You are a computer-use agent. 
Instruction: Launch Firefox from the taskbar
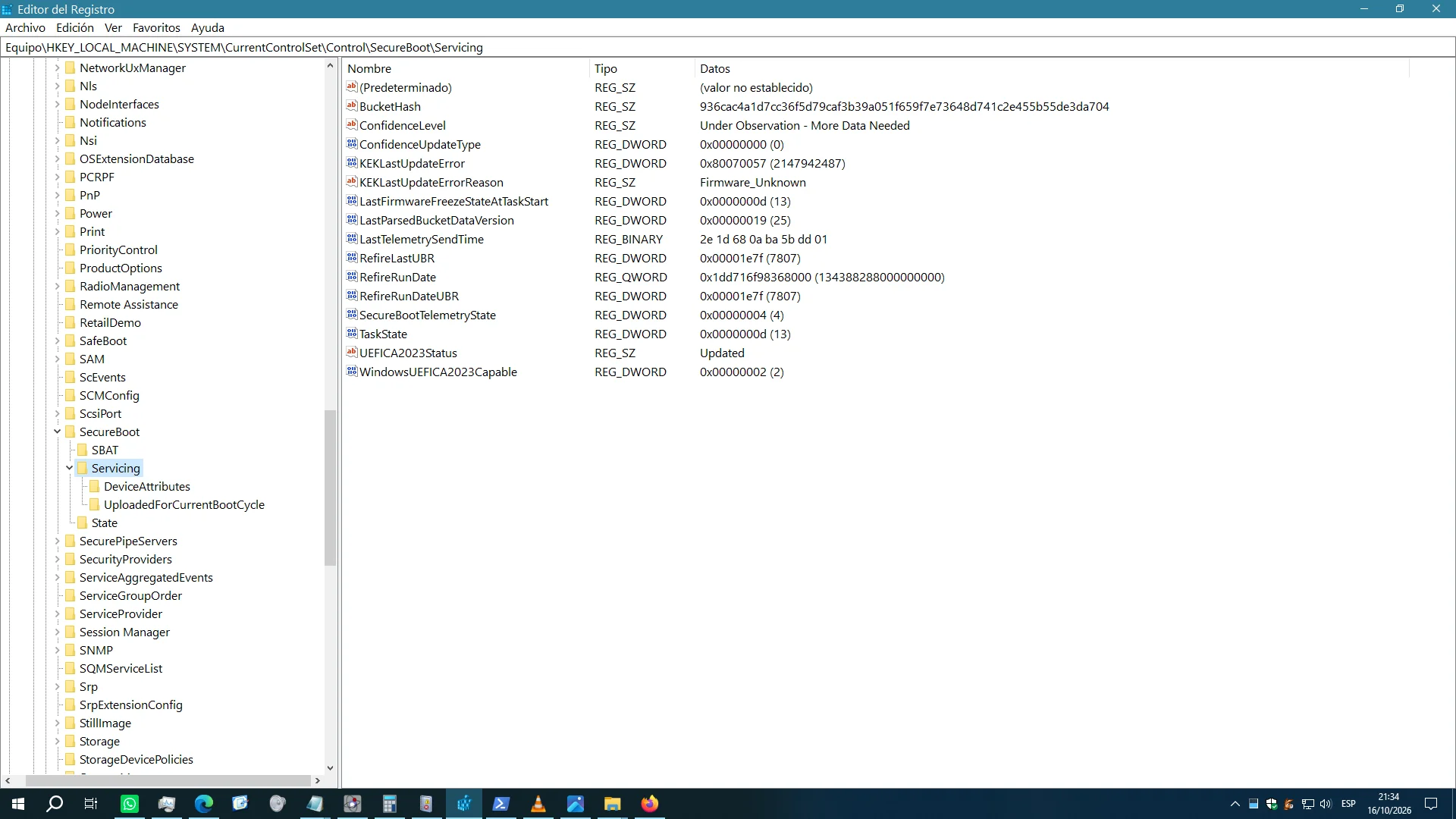(649, 804)
